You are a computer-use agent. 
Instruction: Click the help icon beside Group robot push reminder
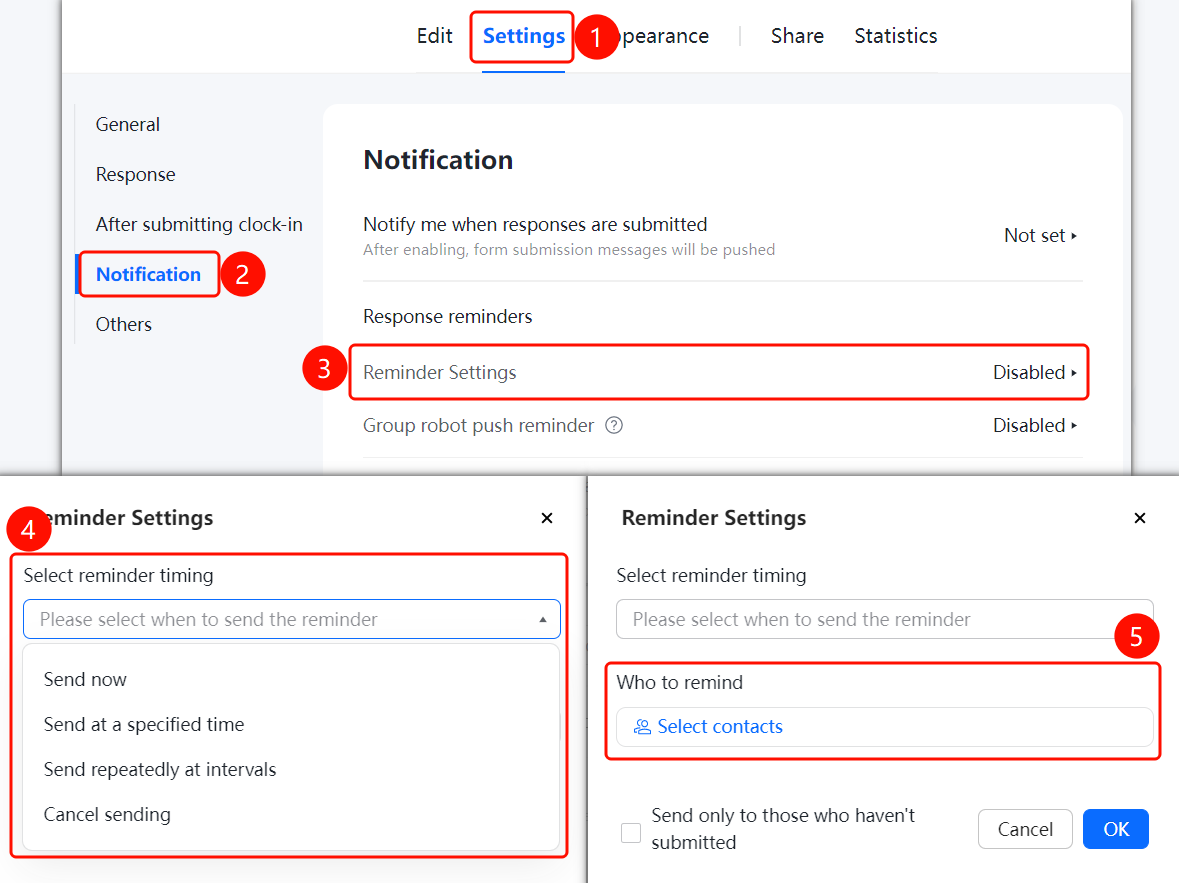click(614, 426)
